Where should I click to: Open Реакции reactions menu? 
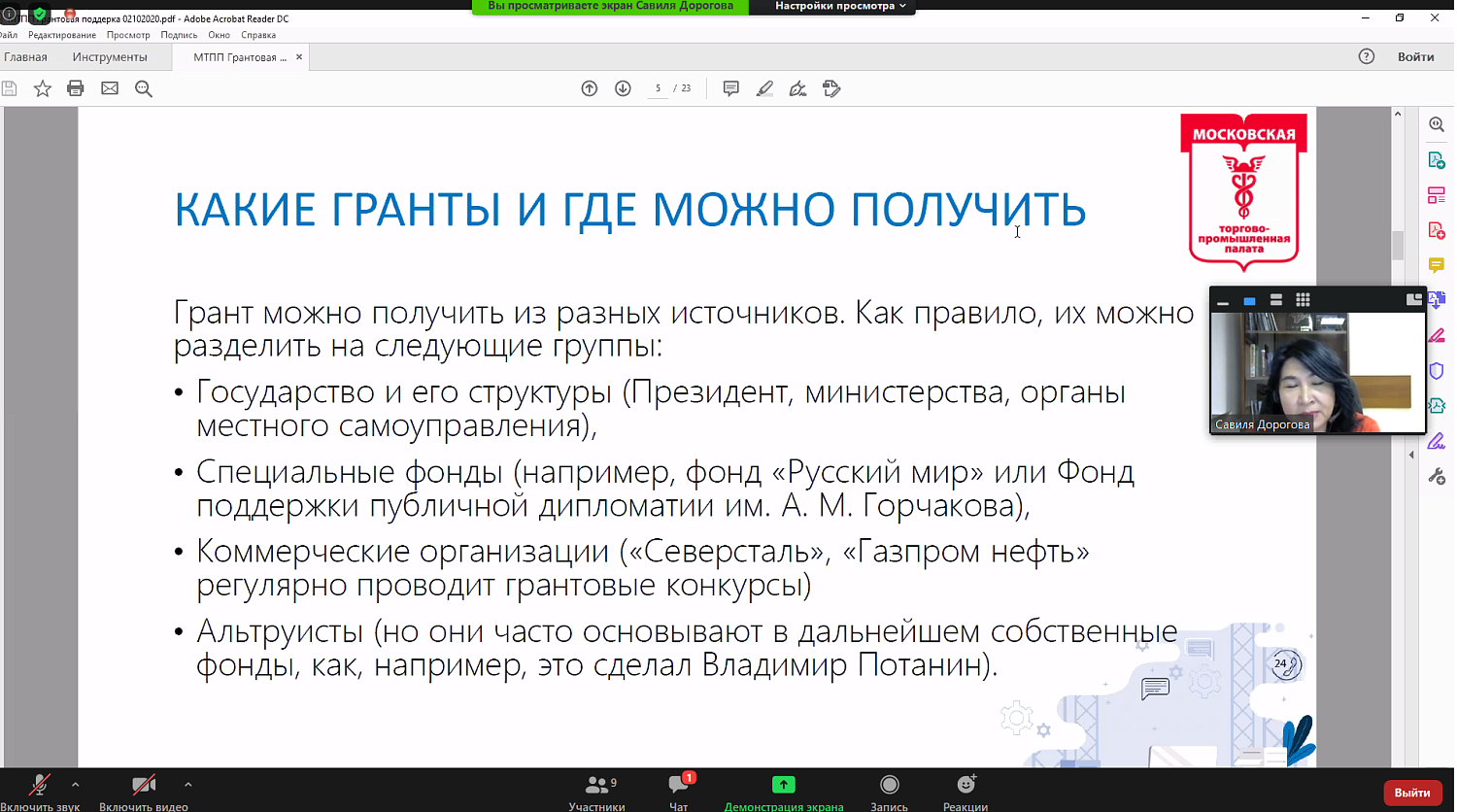pyautogui.click(x=966, y=791)
